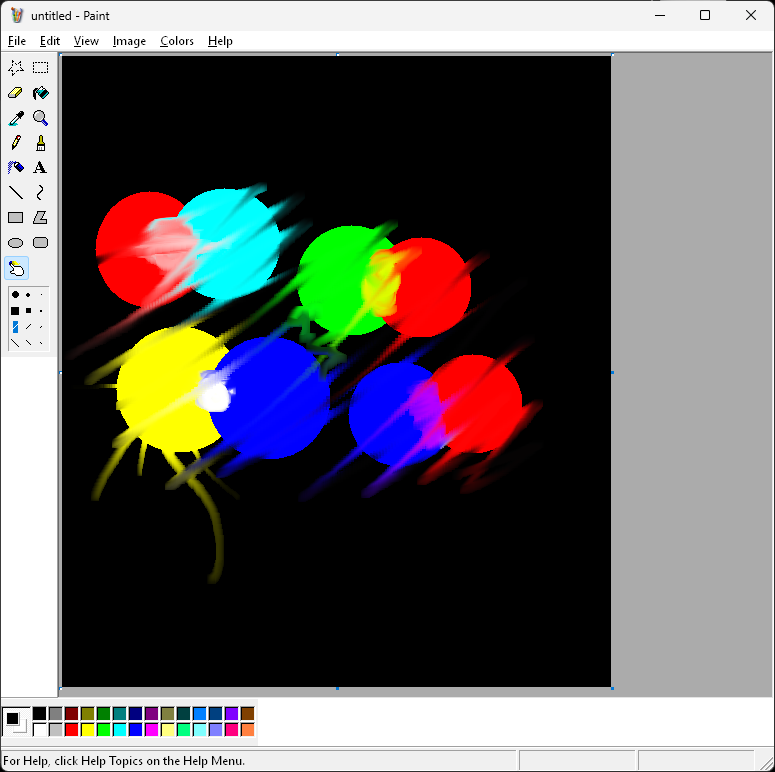Select the Curve tool
Image resolution: width=775 pixels, height=772 pixels.
[41, 192]
